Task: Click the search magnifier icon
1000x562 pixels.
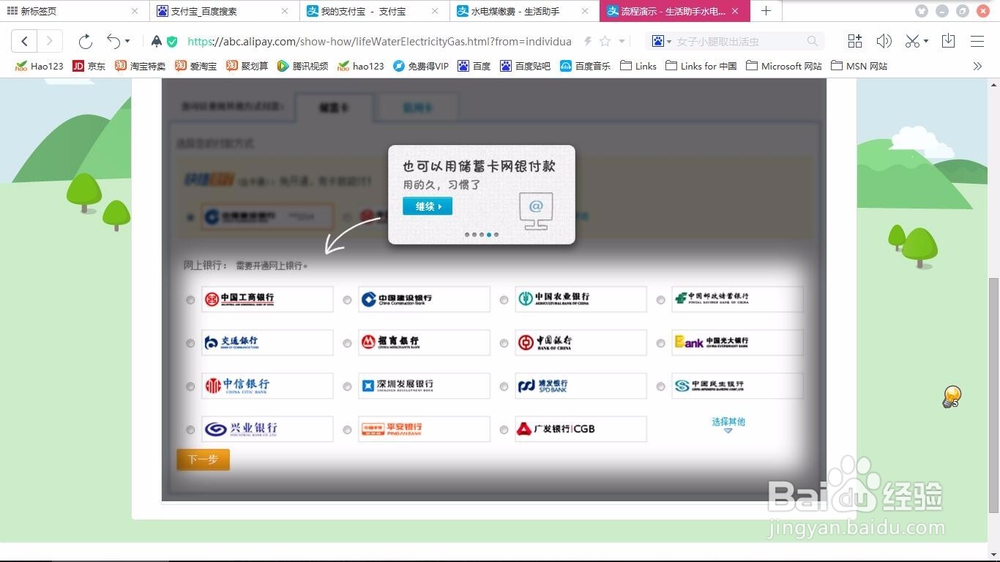Action: [x=812, y=41]
